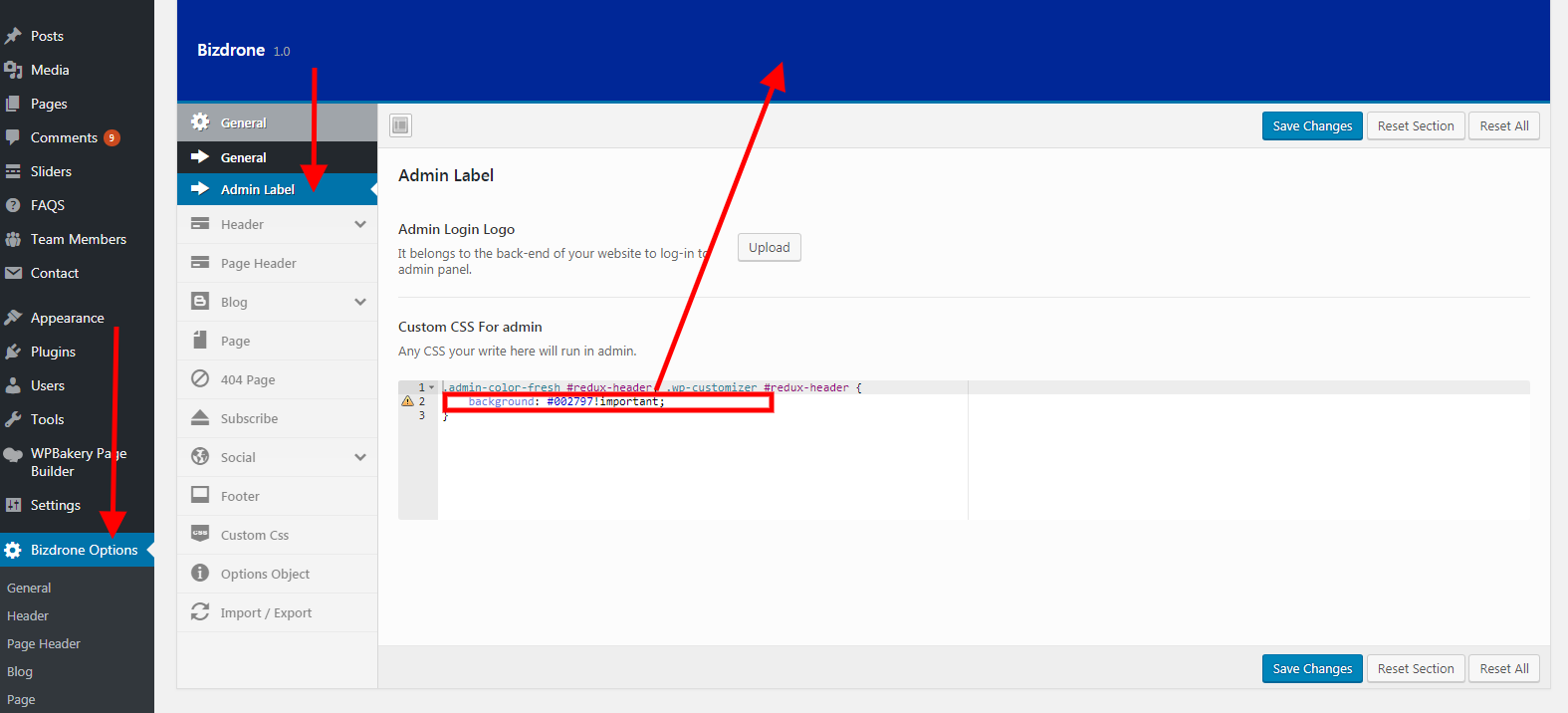
Task: Click the Users person icon
Action: (x=13, y=385)
